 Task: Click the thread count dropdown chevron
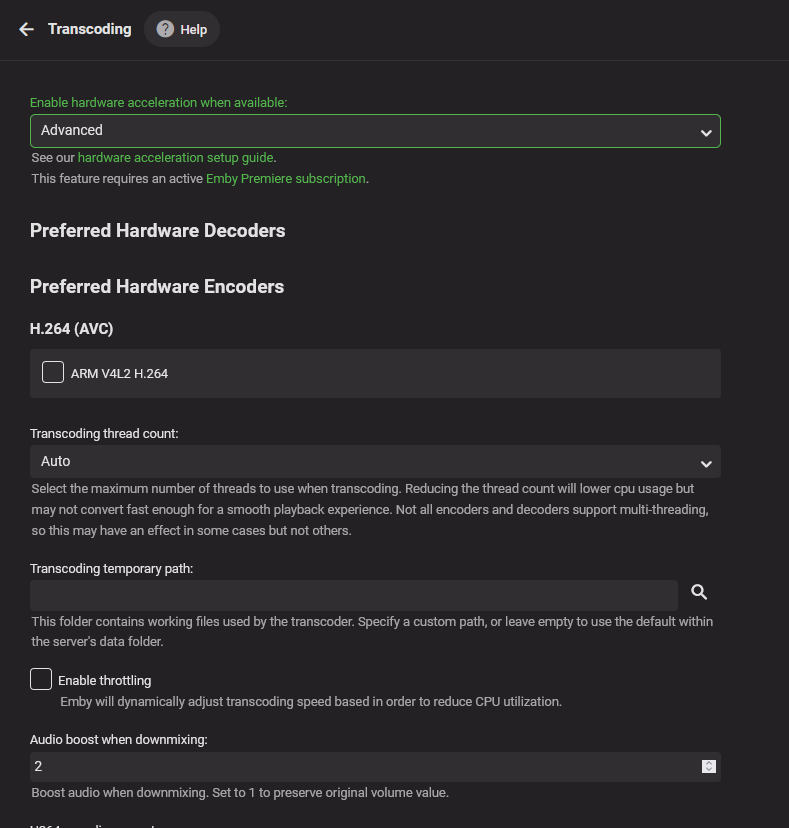click(706, 463)
